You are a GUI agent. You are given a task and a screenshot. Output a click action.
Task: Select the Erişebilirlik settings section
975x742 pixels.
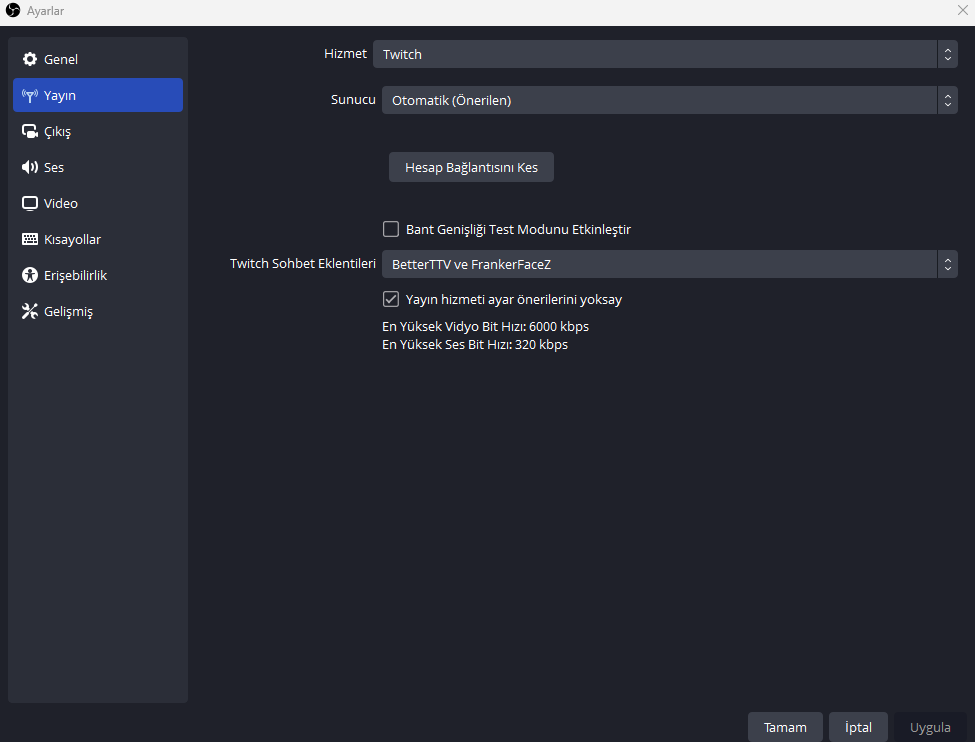click(98, 275)
